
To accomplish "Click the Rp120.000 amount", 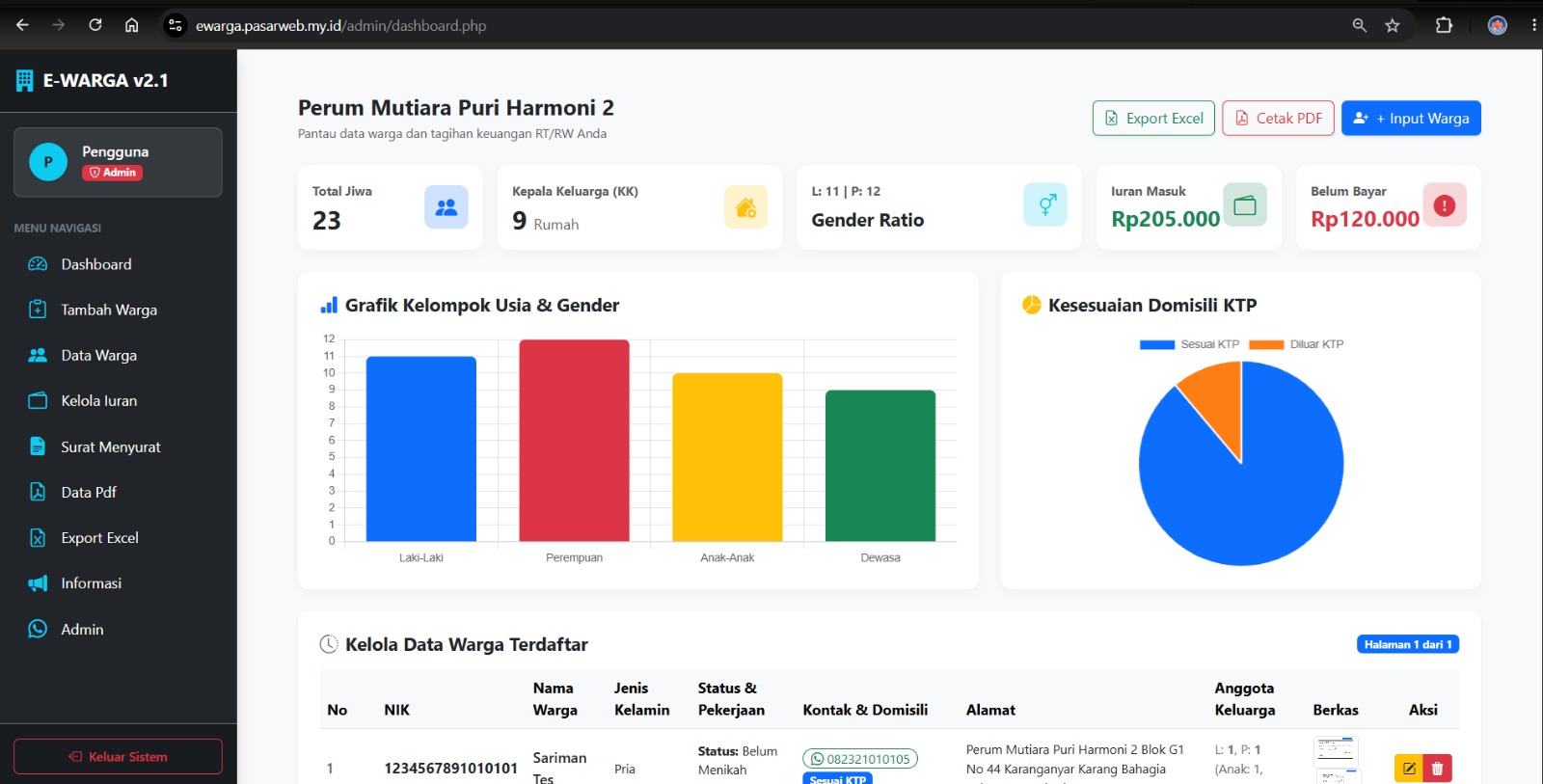I will 1365,219.
